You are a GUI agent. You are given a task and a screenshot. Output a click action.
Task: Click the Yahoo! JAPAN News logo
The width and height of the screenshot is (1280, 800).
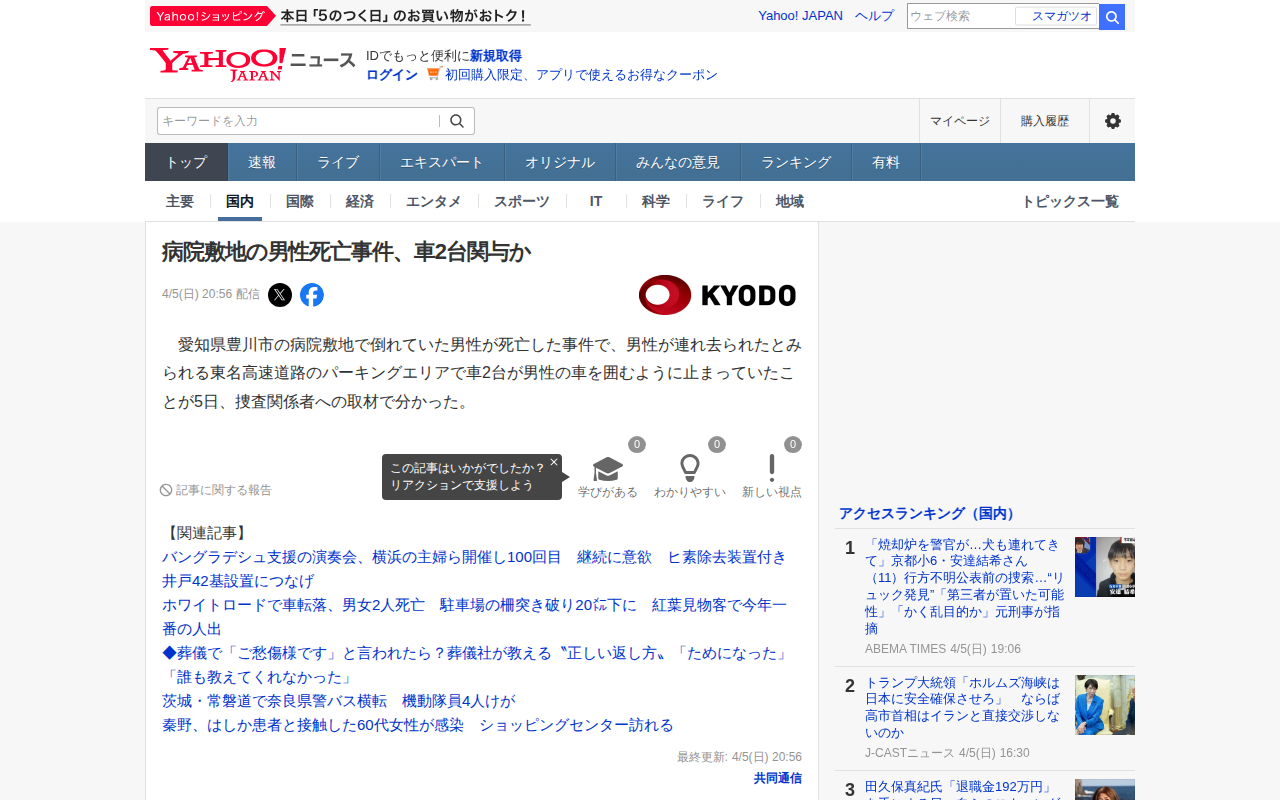coord(252,65)
